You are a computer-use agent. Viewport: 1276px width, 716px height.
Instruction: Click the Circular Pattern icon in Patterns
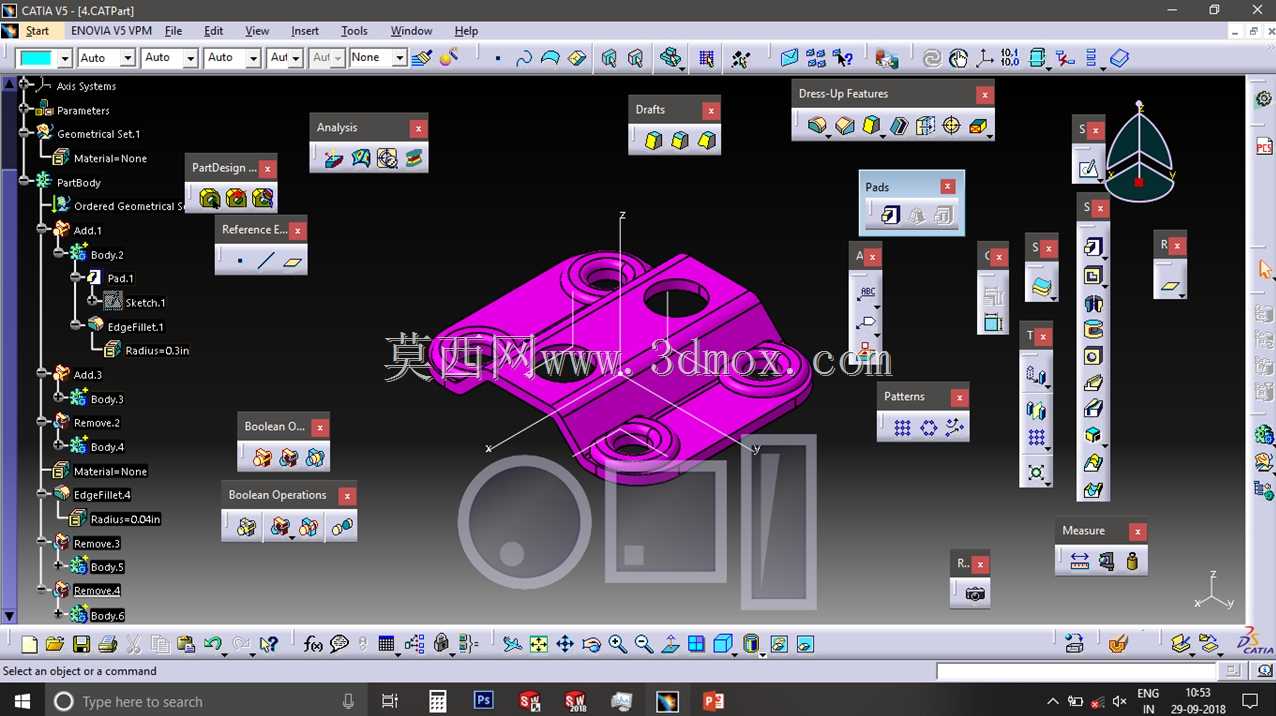[x=929, y=427]
